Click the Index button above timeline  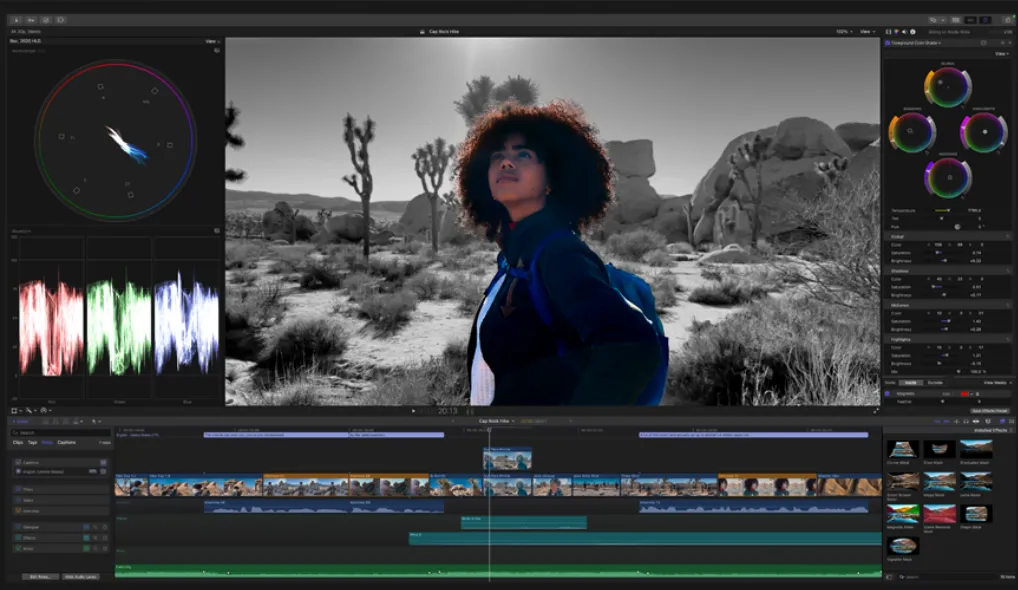pos(20,421)
